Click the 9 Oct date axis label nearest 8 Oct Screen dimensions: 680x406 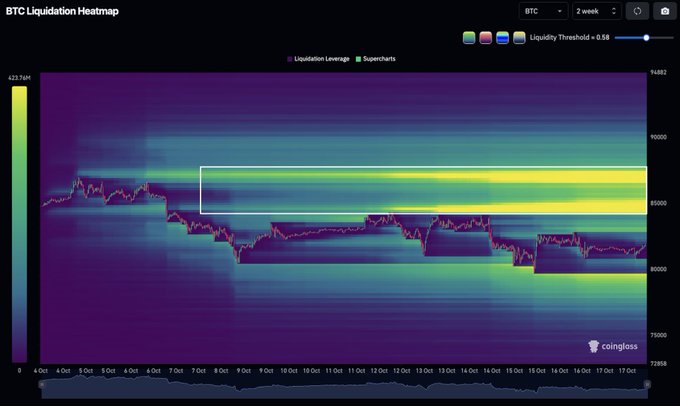[244, 371]
